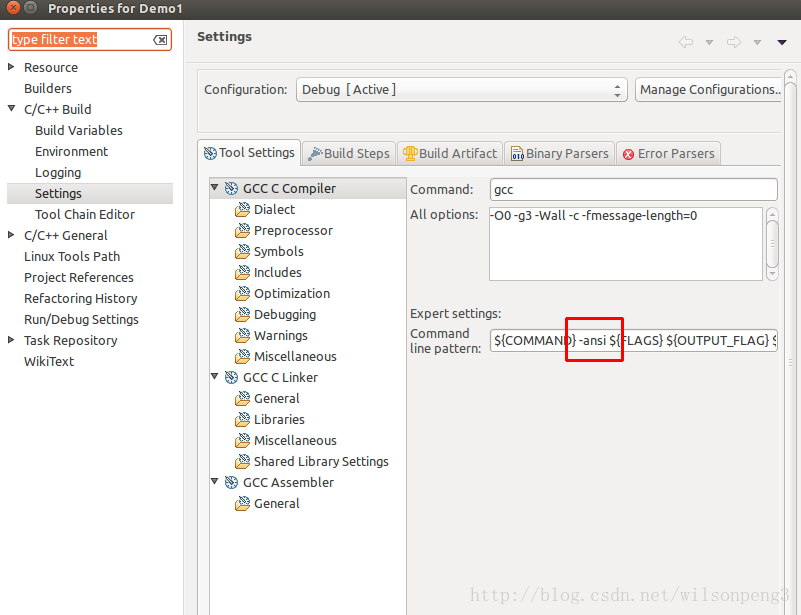Switch to the Build Steps tab
The width and height of the screenshot is (801, 615).
(x=348, y=153)
